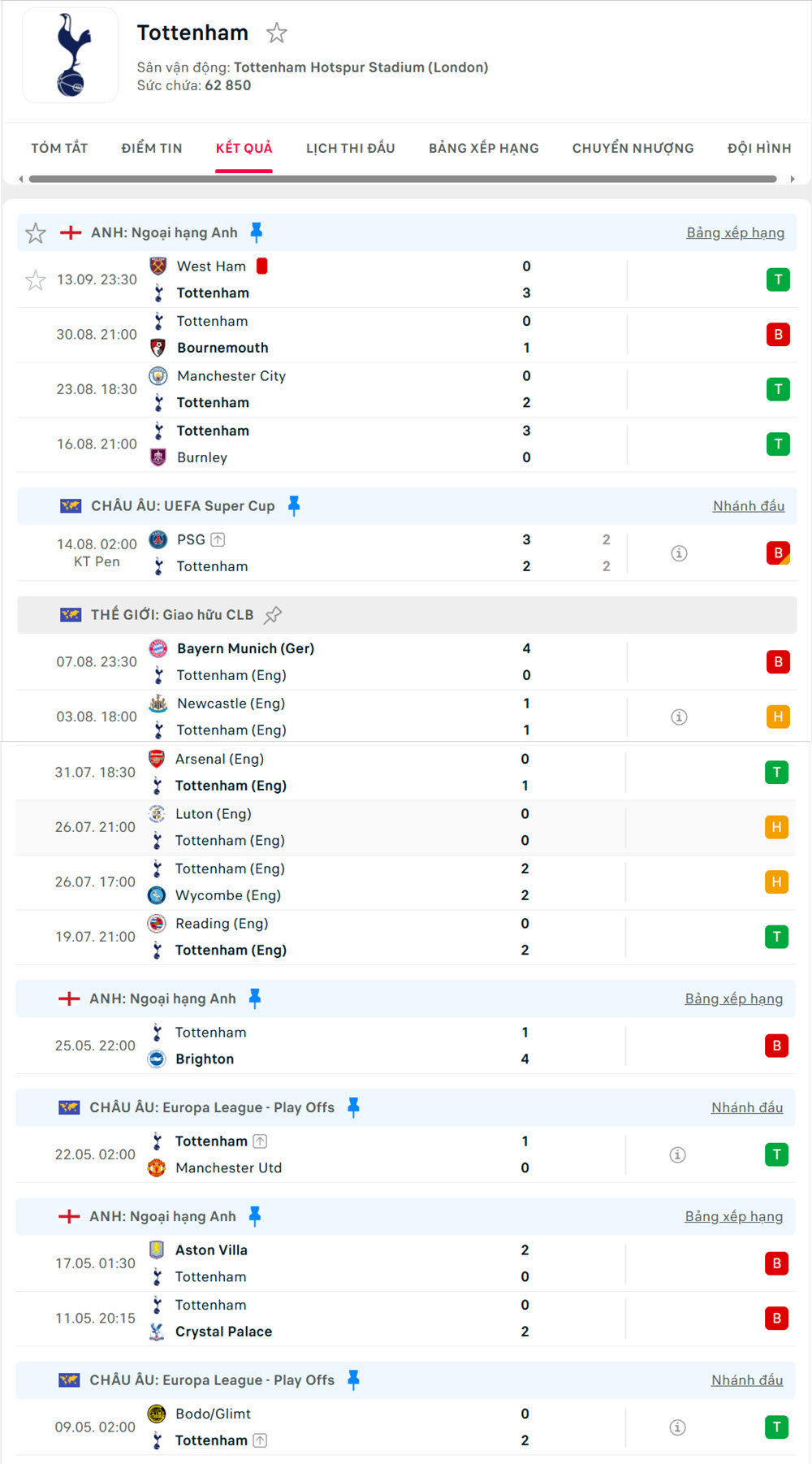The image size is (812, 1464).
Task: Favorite Tottenham with the star beside team name
Action: point(277,33)
